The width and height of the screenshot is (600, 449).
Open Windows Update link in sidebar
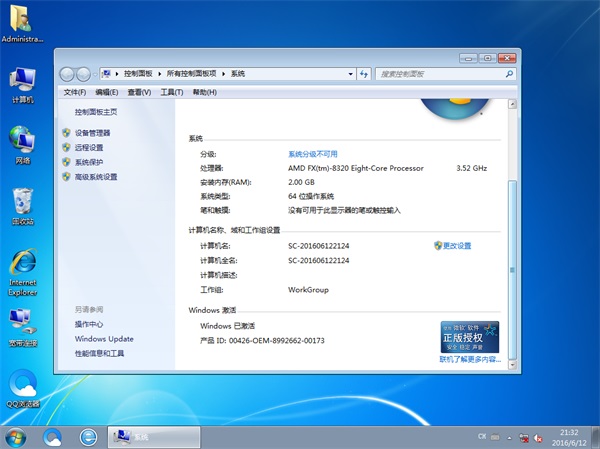[103, 339]
